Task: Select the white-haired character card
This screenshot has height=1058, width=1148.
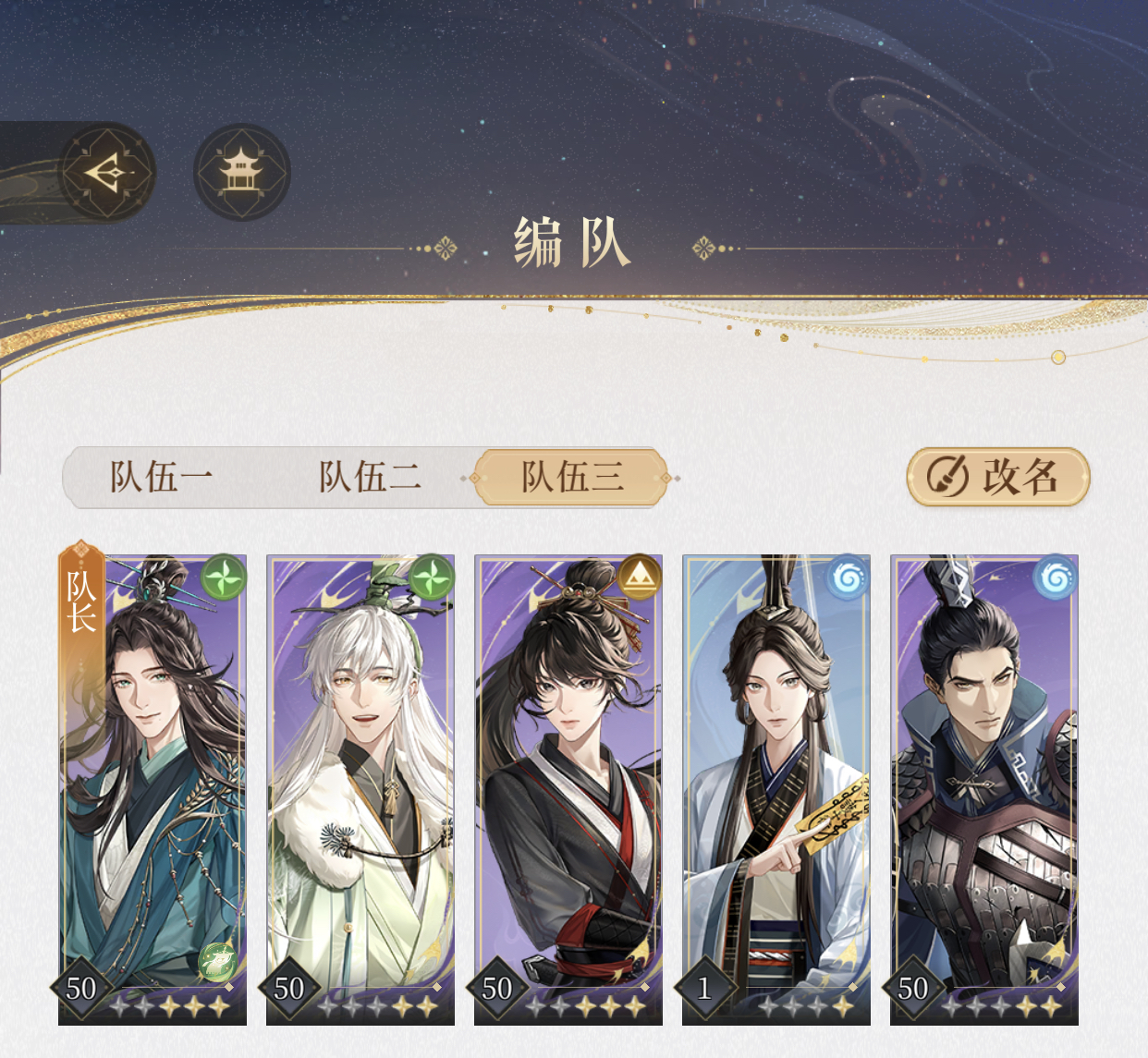Action: [x=360, y=790]
